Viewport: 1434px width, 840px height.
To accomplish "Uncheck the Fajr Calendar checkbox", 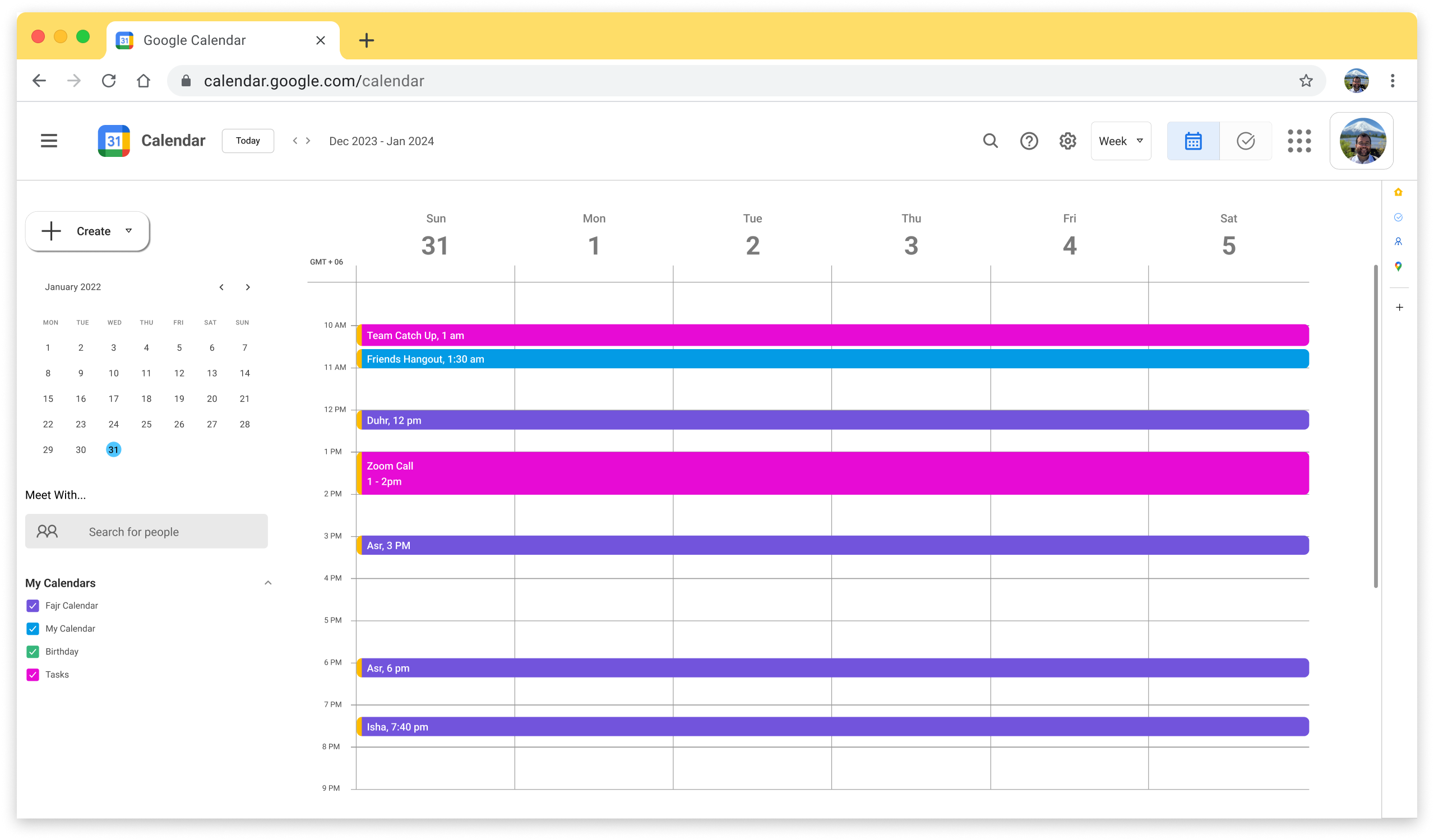I will 33,606.
